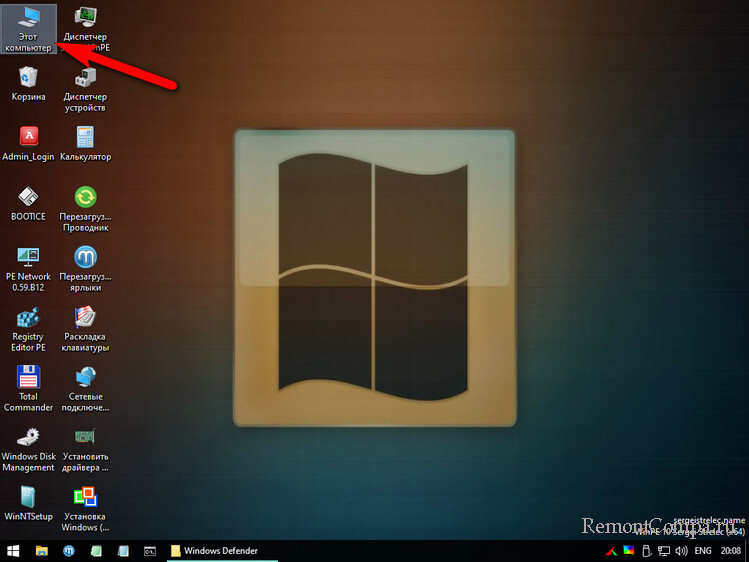Image resolution: width=749 pixels, height=562 pixels.
Task: Open the Windows Start menu
Action: (x=13, y=551)
